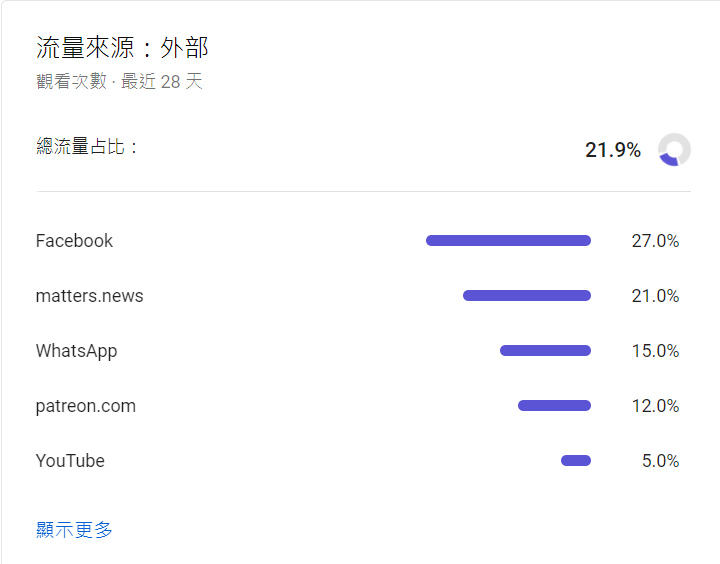Click the 總流量占比 label
The width and height of the screenshot is (720, 564).
coord(87,147)
